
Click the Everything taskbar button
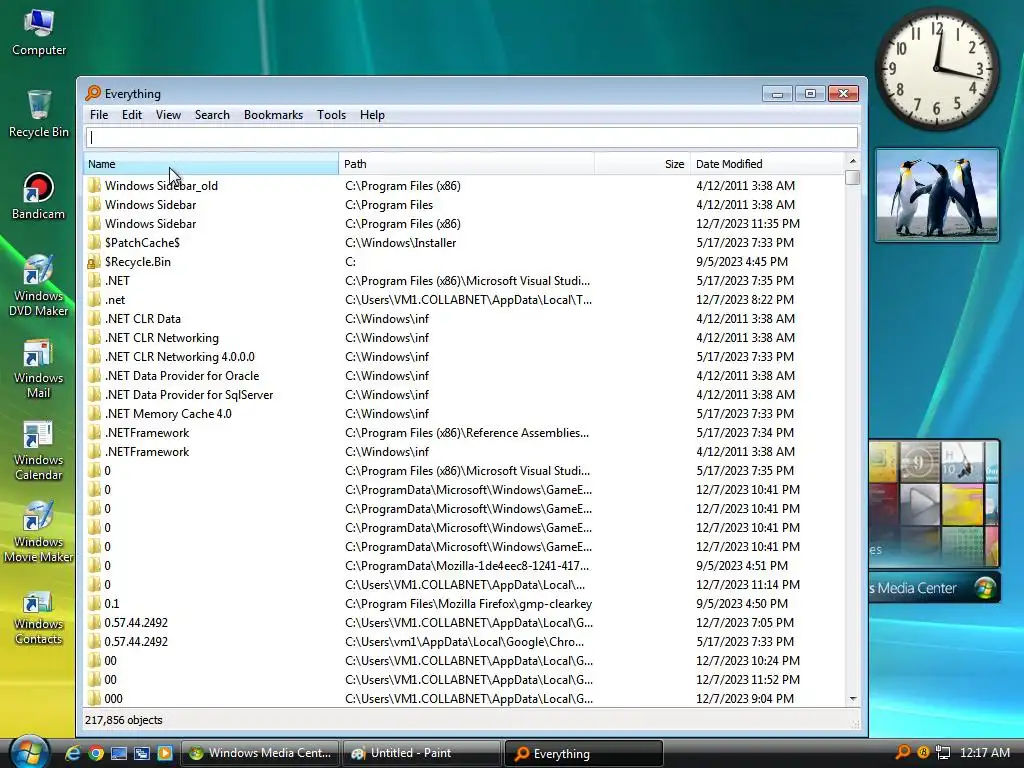pos(584,754)
